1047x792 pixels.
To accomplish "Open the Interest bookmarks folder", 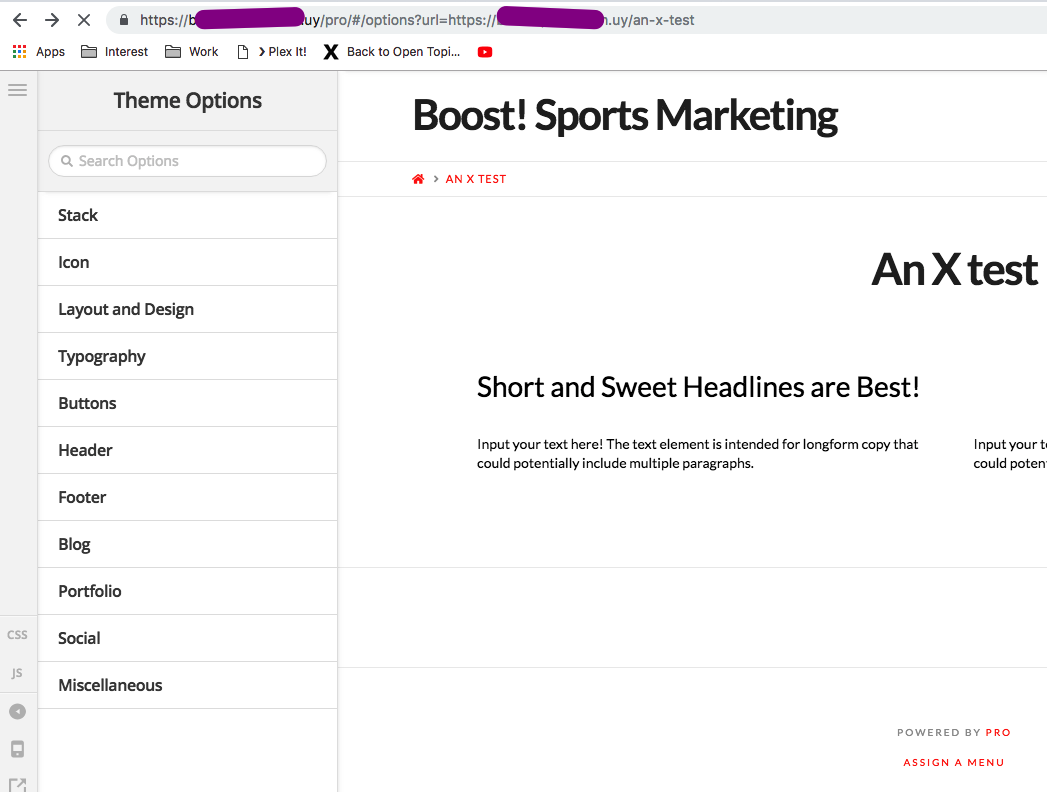I will (x=114, y=52).
